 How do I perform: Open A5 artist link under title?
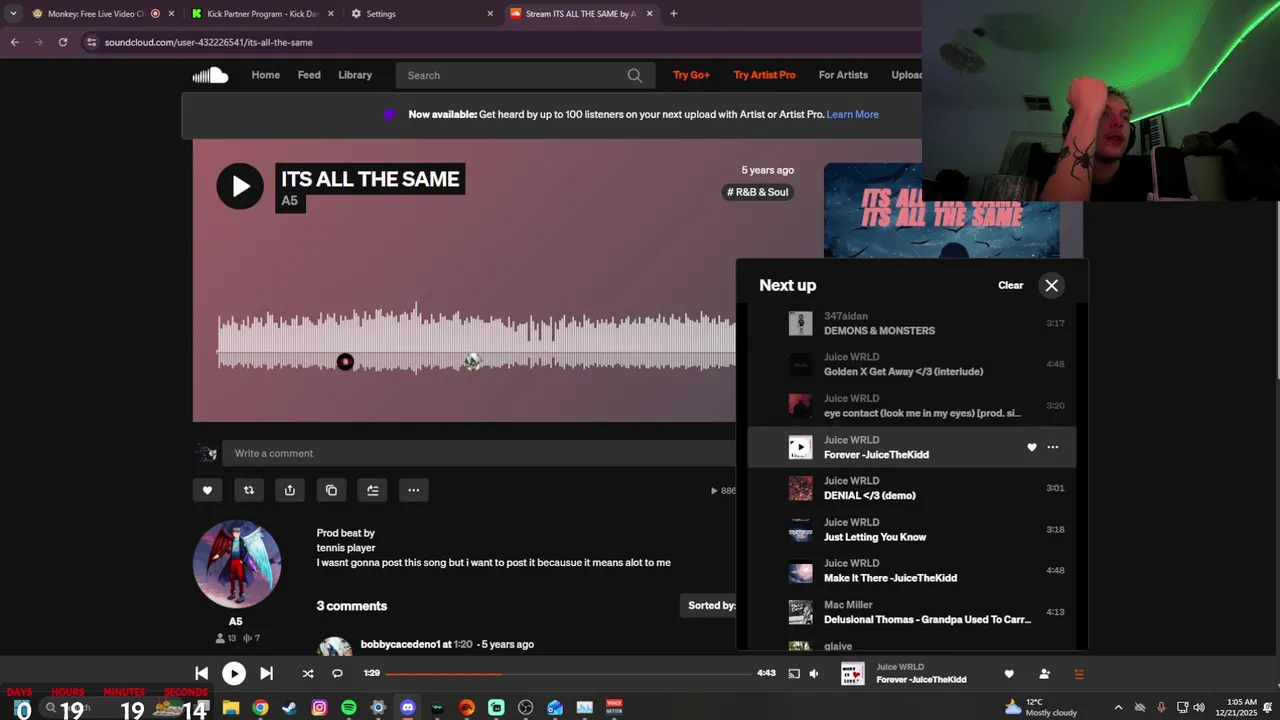tap(289, 200)
